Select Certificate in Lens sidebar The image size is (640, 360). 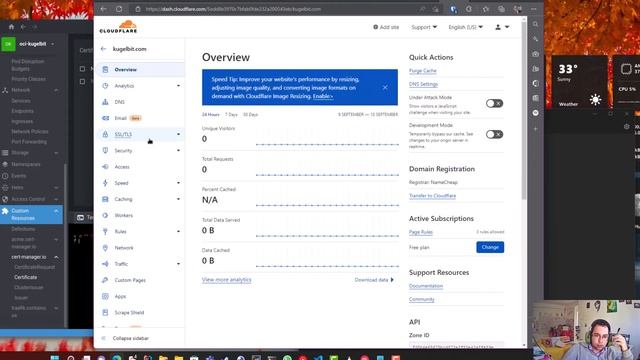point(26,277)
